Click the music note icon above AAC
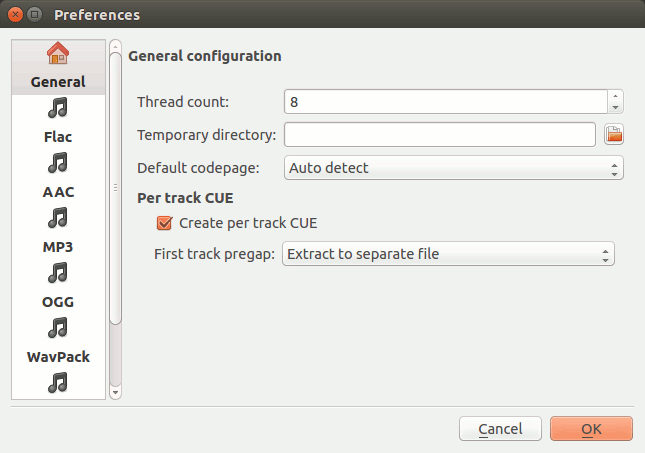 pos(58,162)
